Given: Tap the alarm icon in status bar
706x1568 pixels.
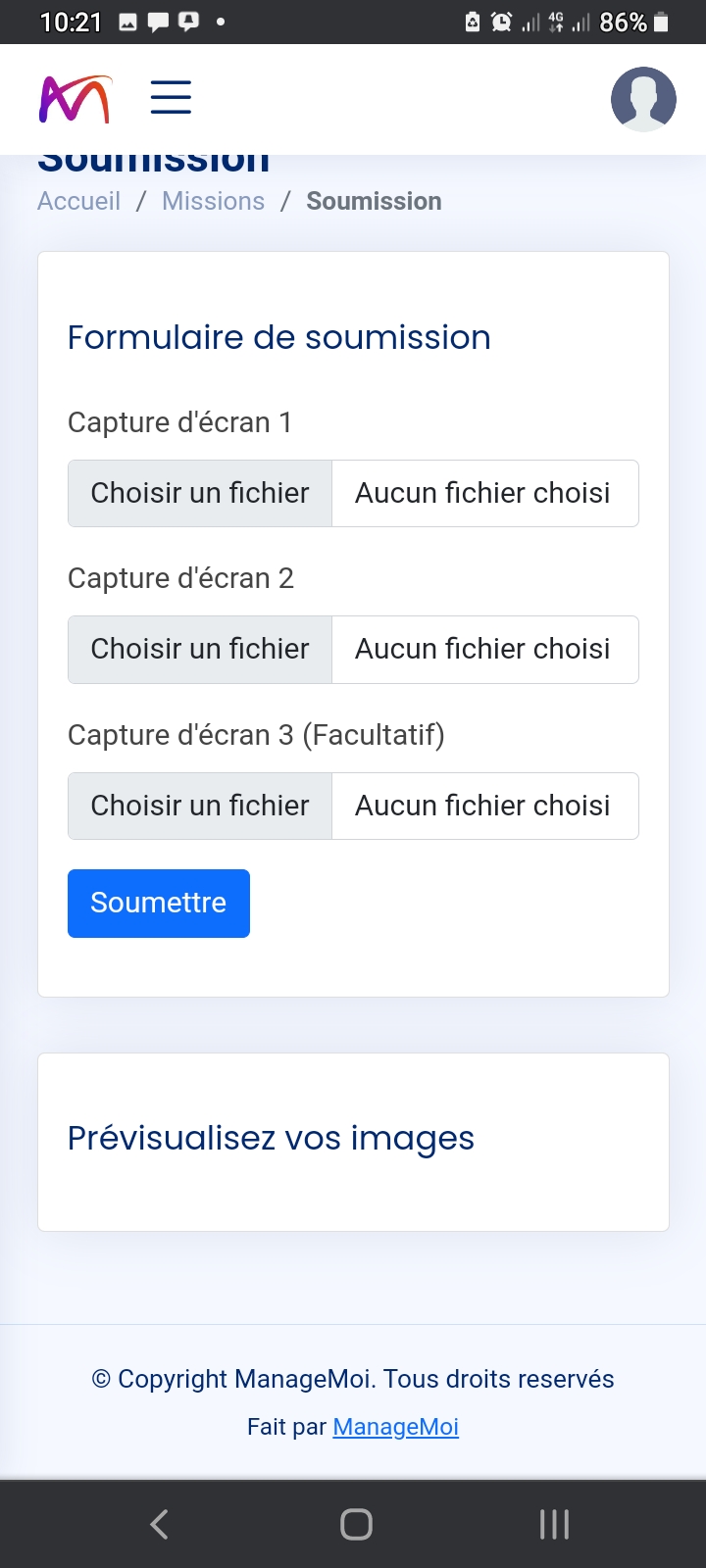Looking at the screenshot, I should coord(501,22).
